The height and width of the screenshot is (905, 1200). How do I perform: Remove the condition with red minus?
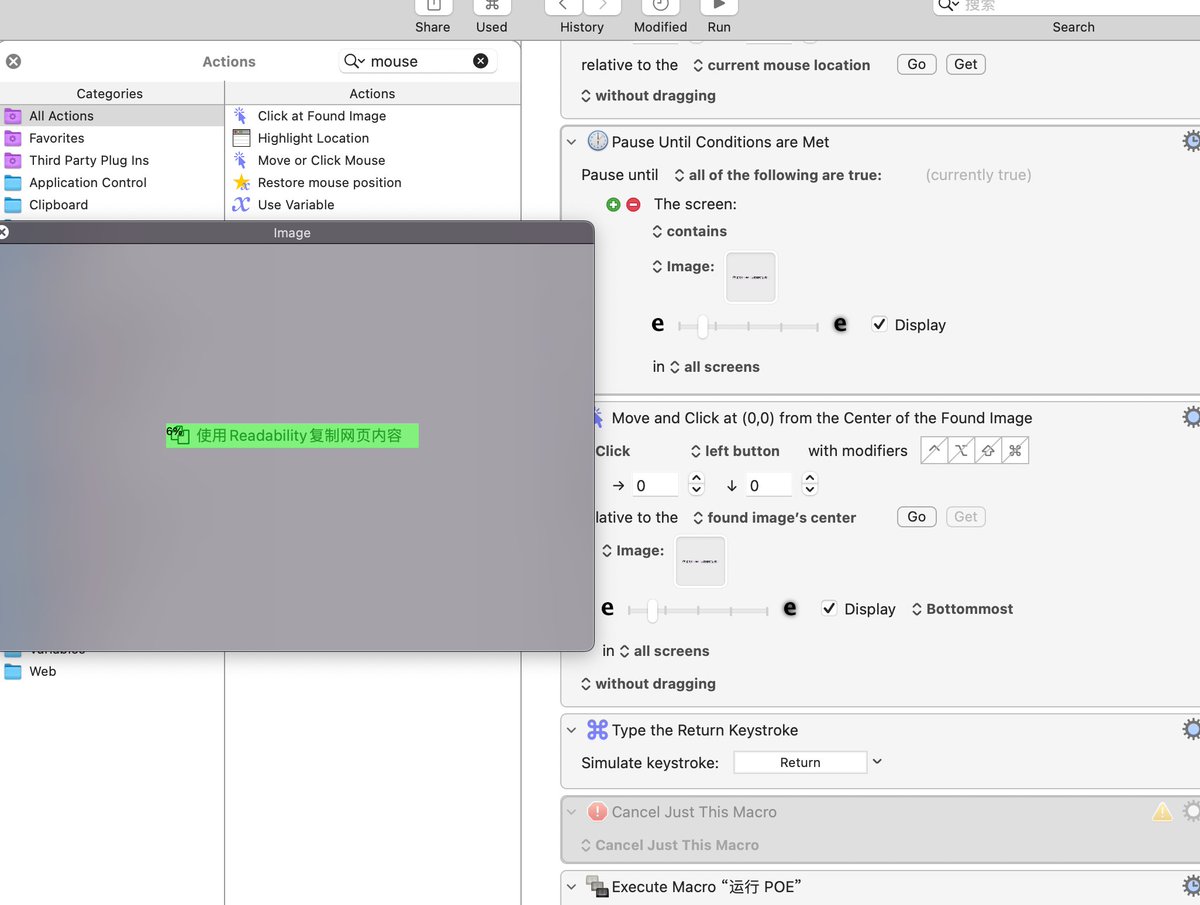[x=633, y=204]
